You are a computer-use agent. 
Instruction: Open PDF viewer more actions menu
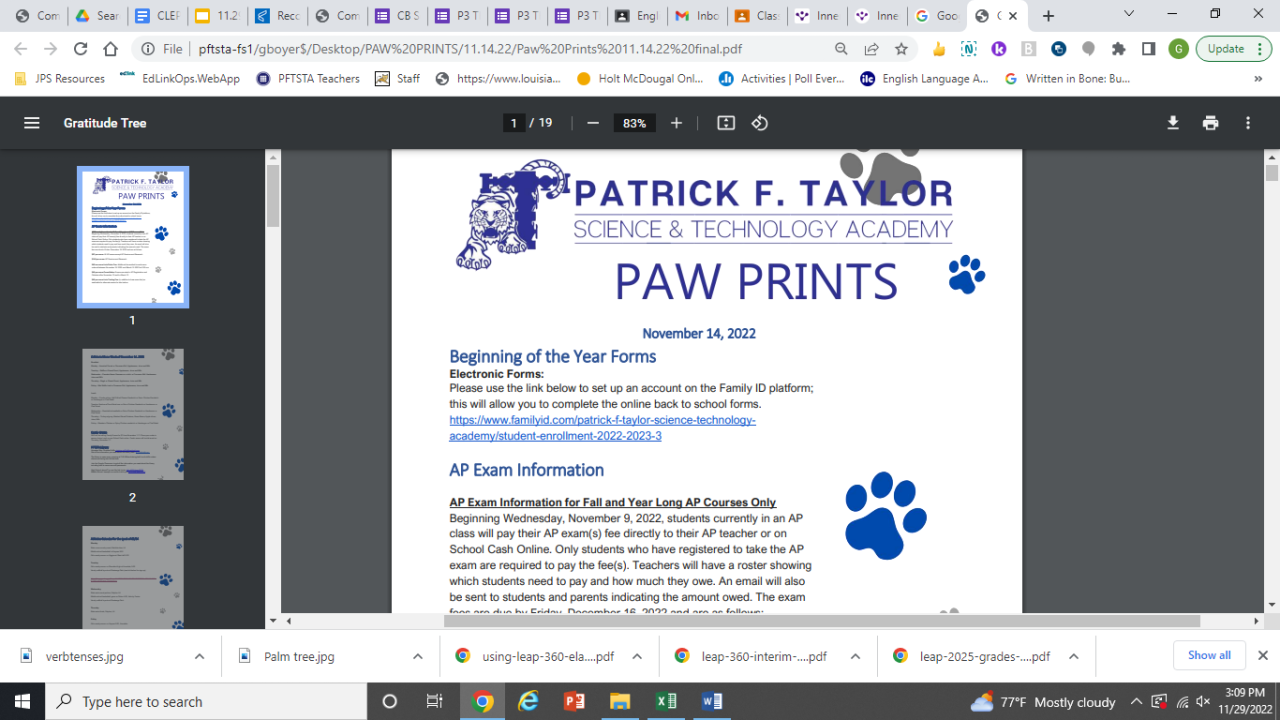point(1248,123)
